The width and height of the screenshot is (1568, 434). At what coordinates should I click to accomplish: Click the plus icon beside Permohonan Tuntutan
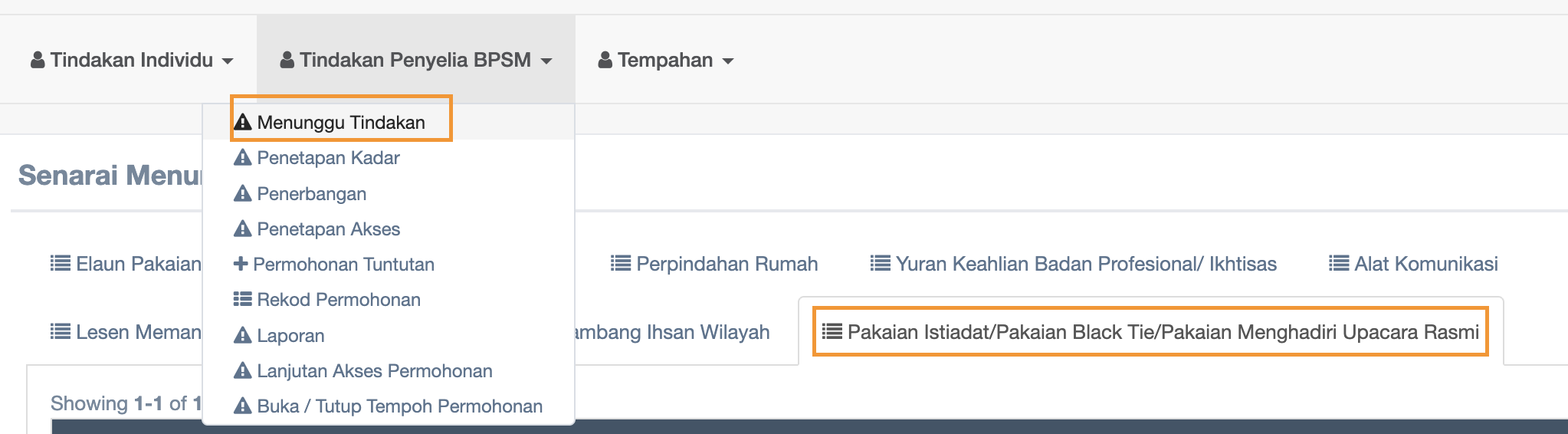point(241,265)
